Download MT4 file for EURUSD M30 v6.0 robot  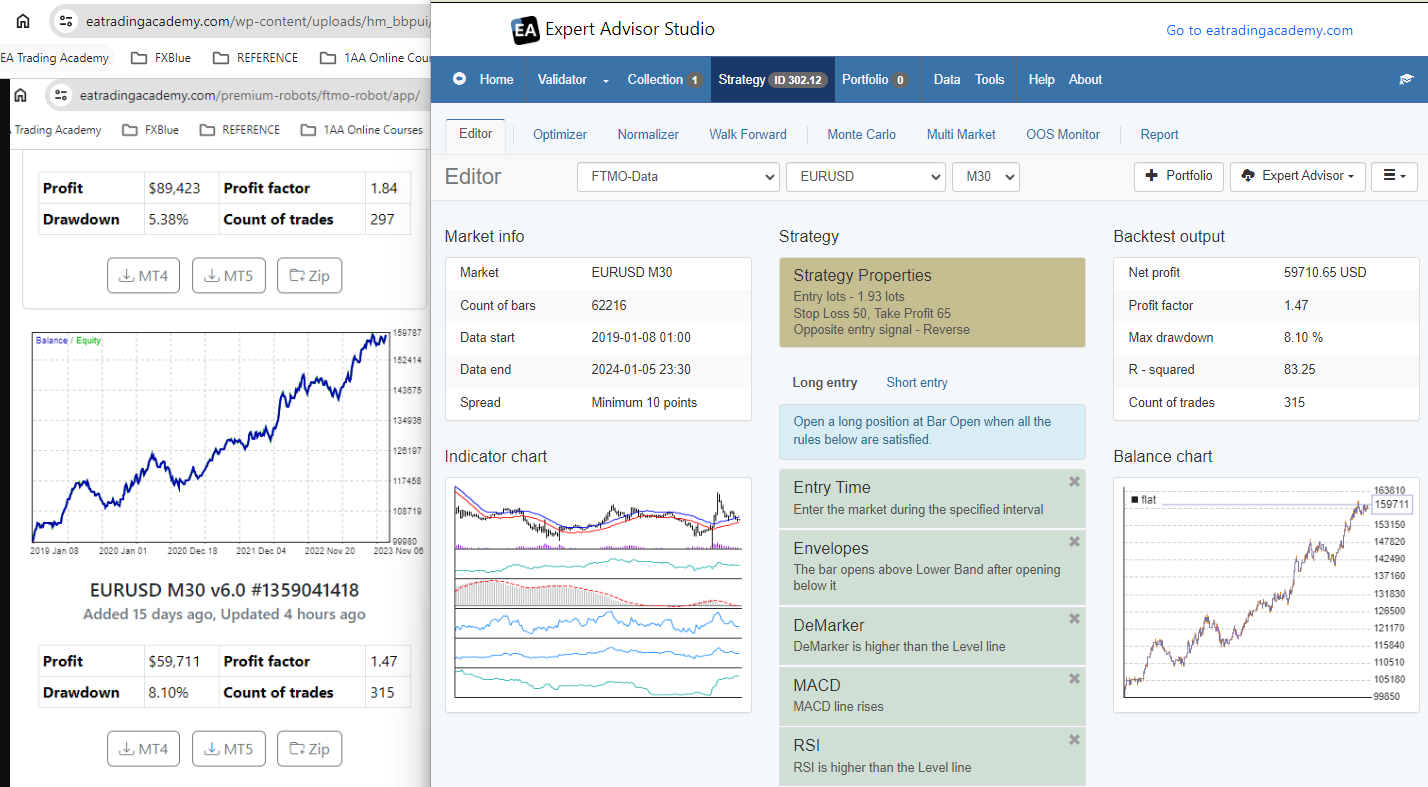point(144,748)
